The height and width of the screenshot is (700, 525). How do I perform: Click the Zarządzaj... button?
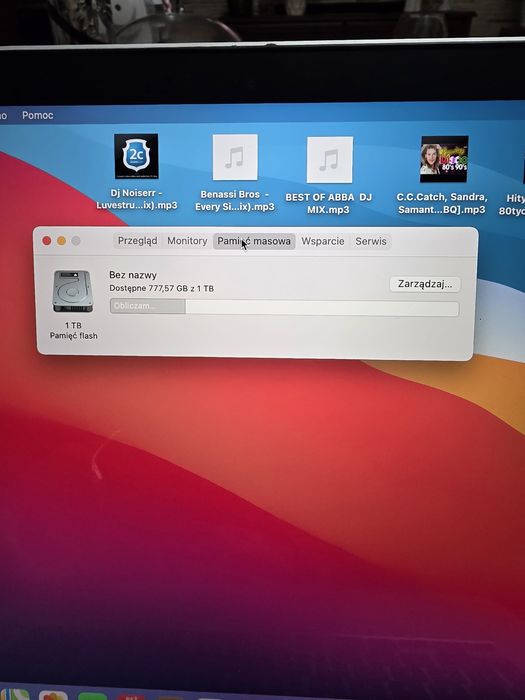tap(425, 284)
